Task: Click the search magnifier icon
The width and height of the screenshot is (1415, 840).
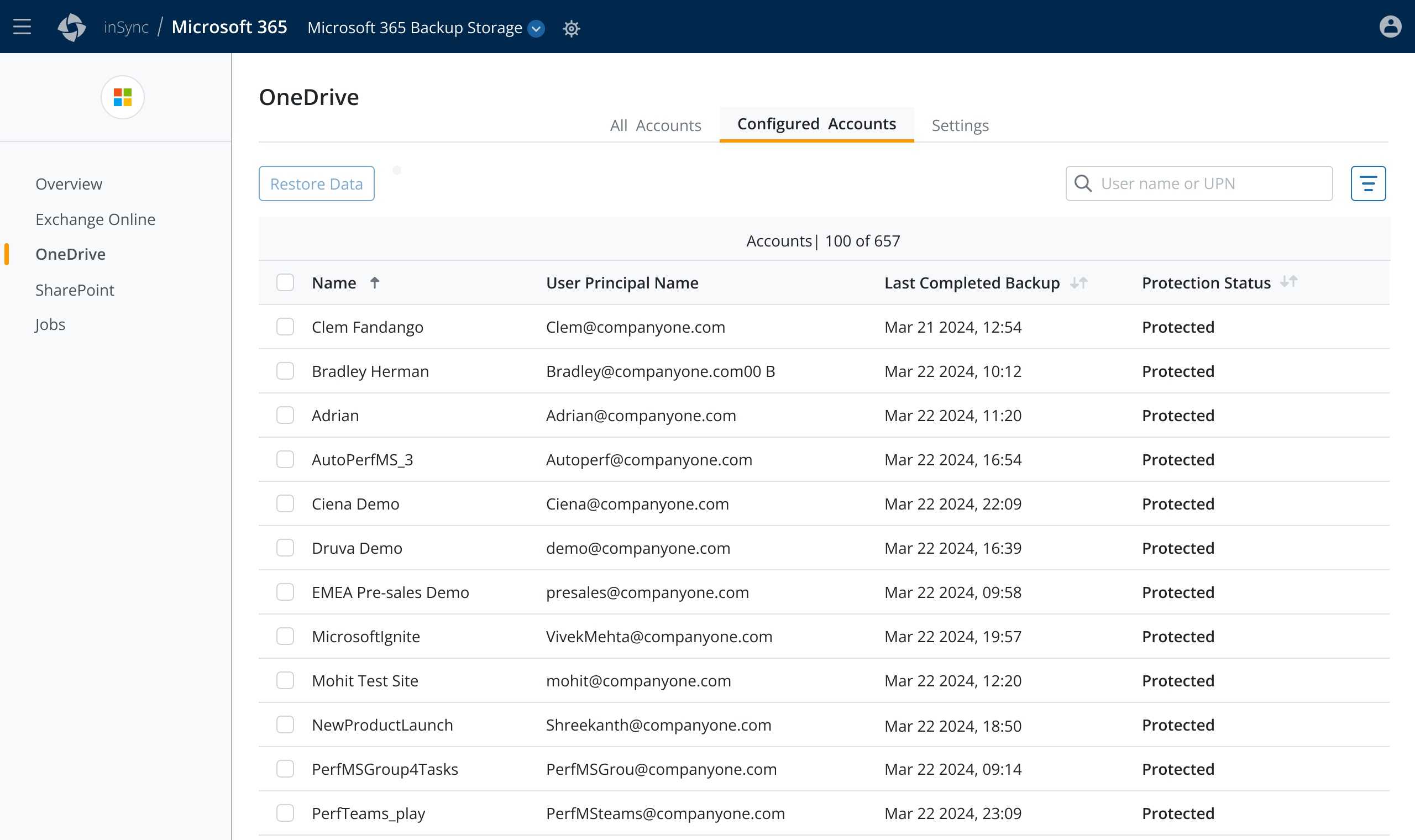Action: tap(1082, 183)
